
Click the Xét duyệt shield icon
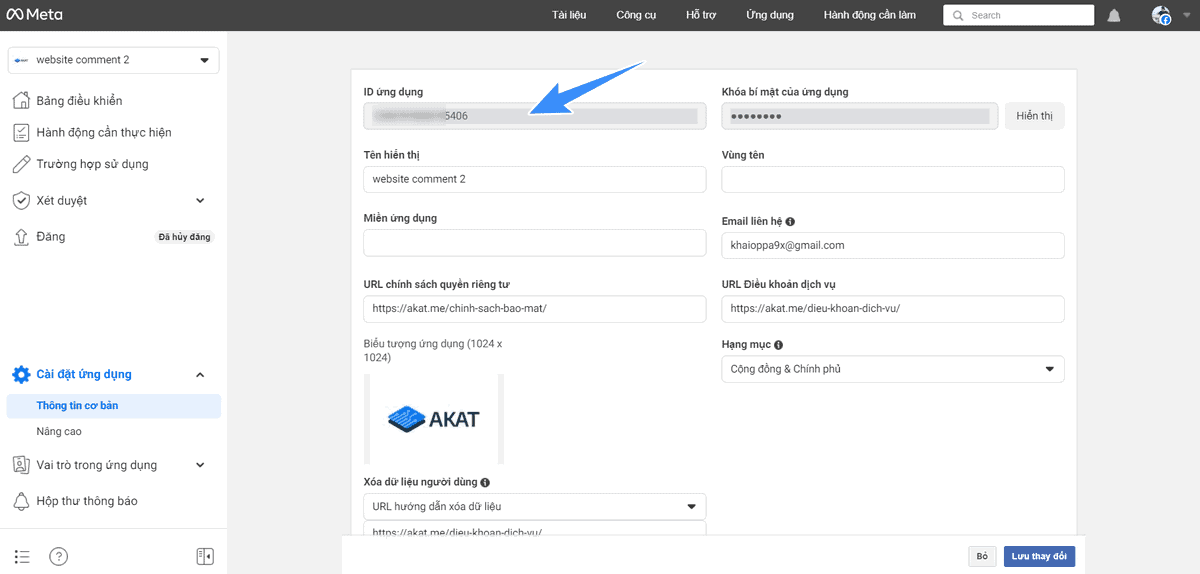pos(20,200)
